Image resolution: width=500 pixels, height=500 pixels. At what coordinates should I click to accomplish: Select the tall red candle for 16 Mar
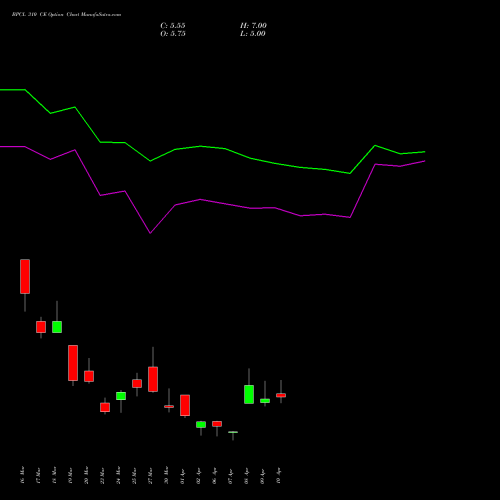click(x=25, y=276)
